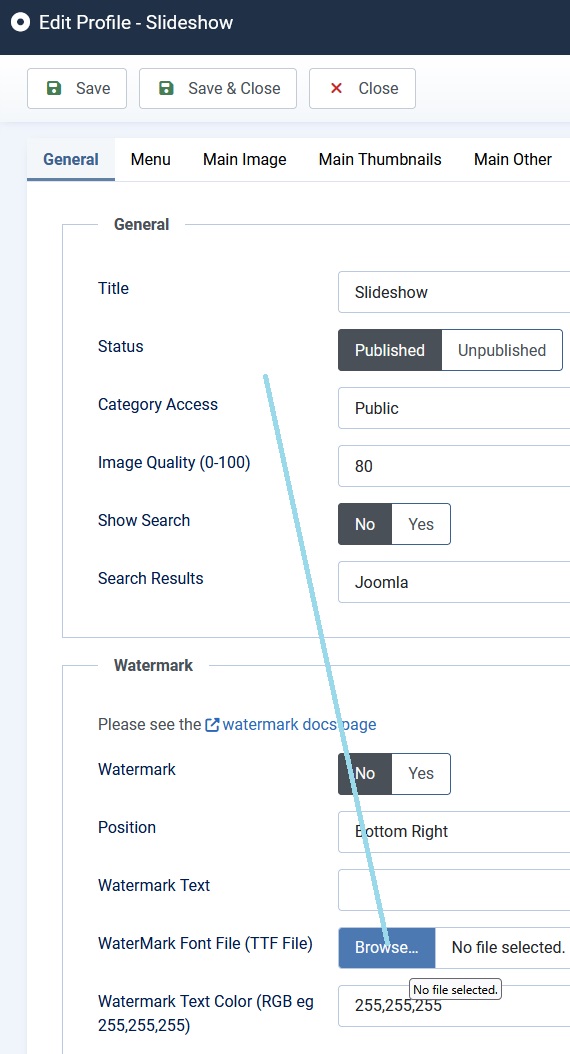Open the Menu tab
Viewport: 570px width, 1054px height.
(x=151, y=159)
